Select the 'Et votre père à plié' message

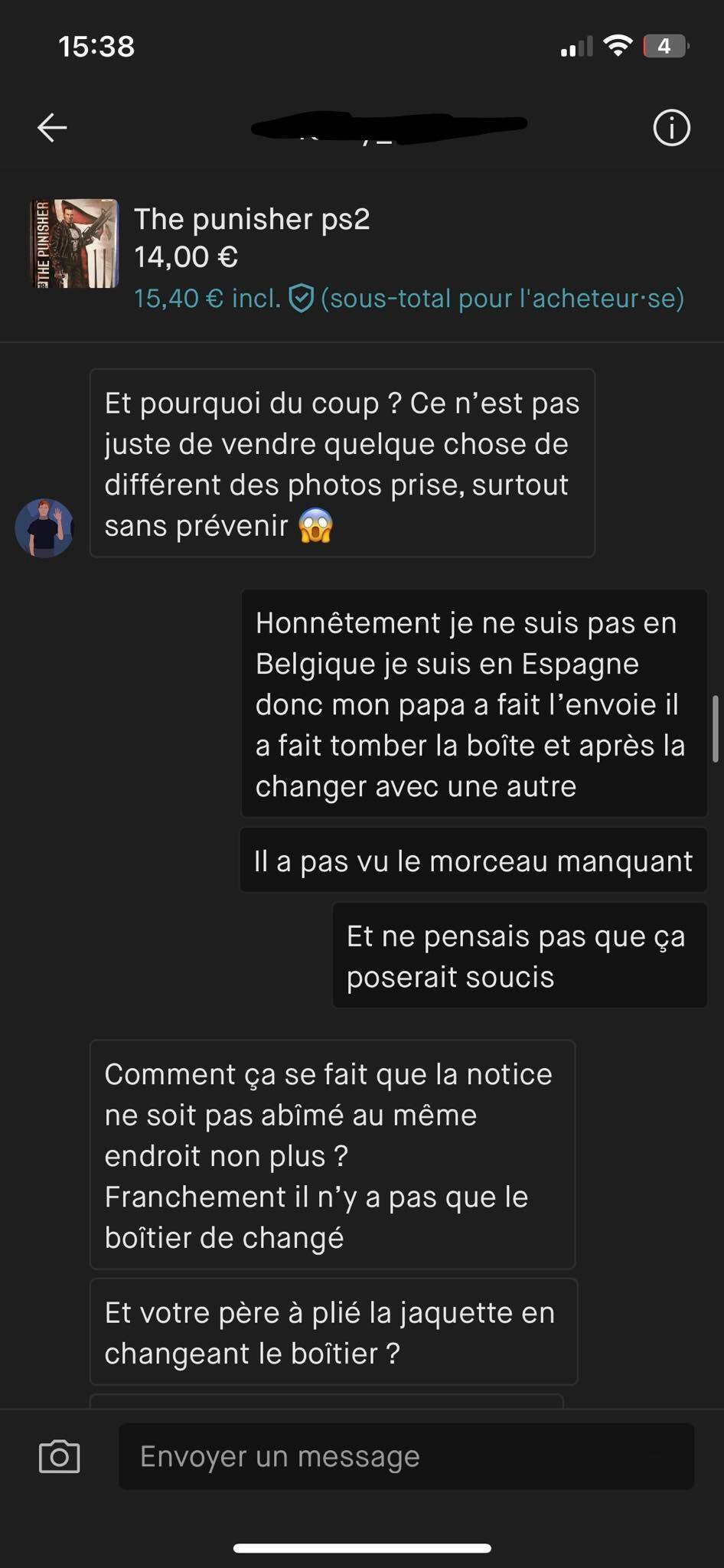point(334,1332)
